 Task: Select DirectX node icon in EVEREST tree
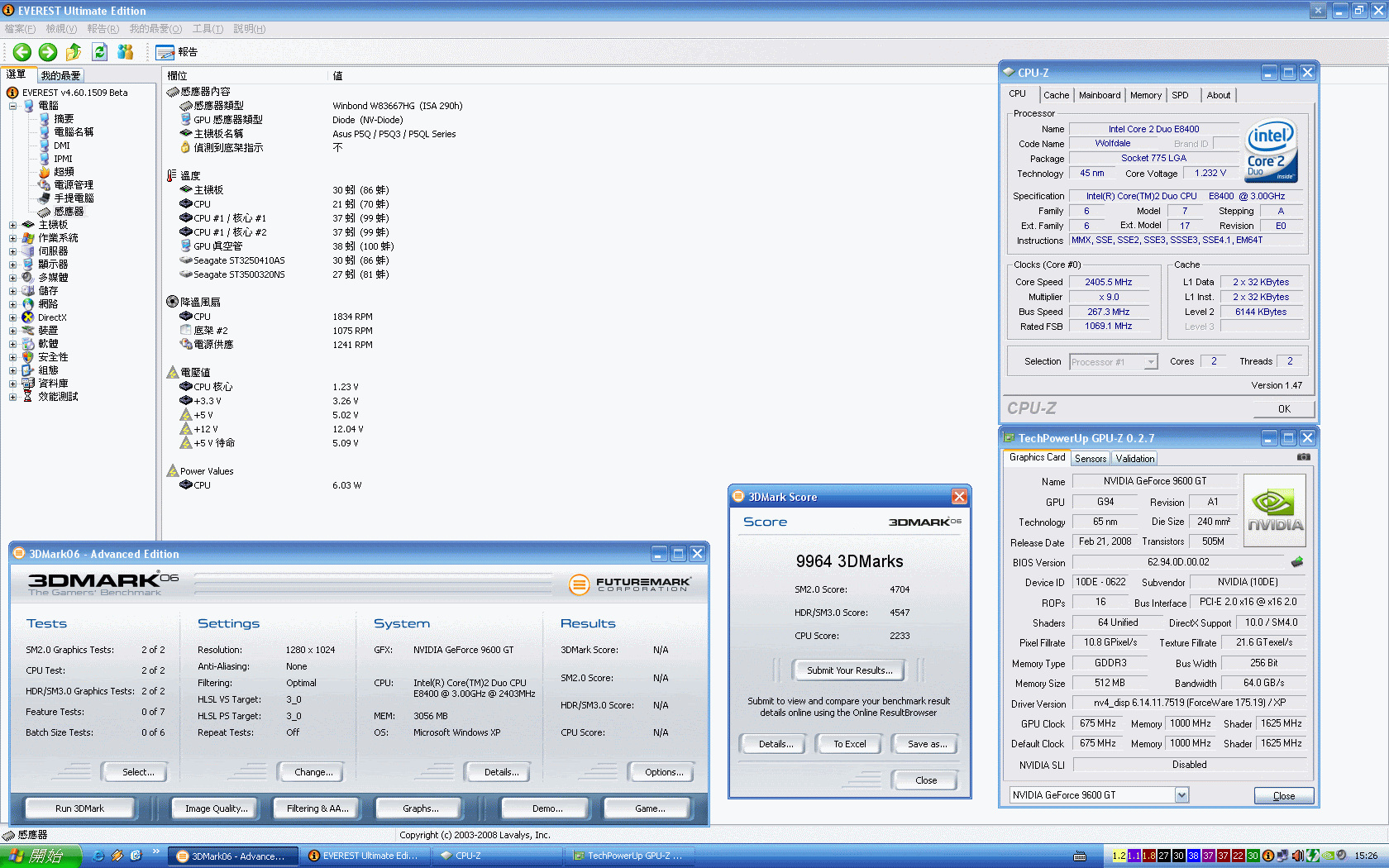click(x=28, y=317)
